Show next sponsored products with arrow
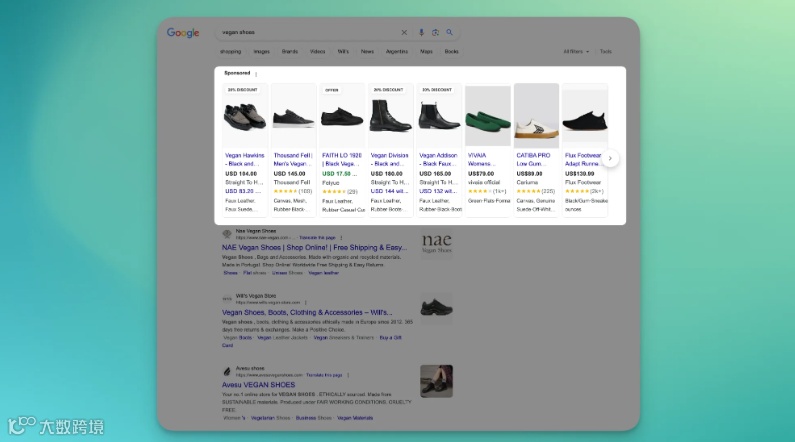795x442 pixels. (610, 158)
